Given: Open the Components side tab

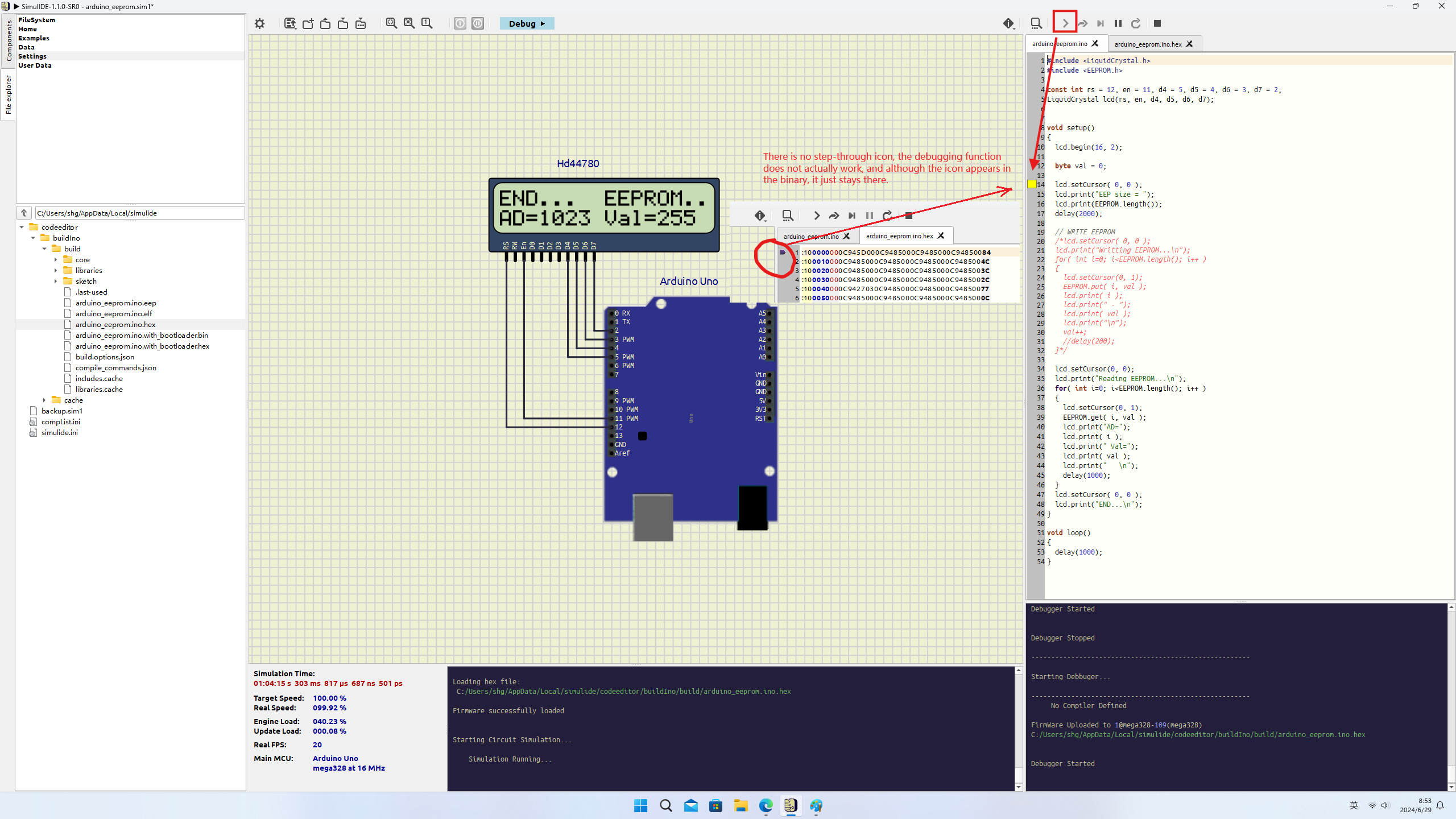Looking at the screenshot, I should tap(8, 41).
